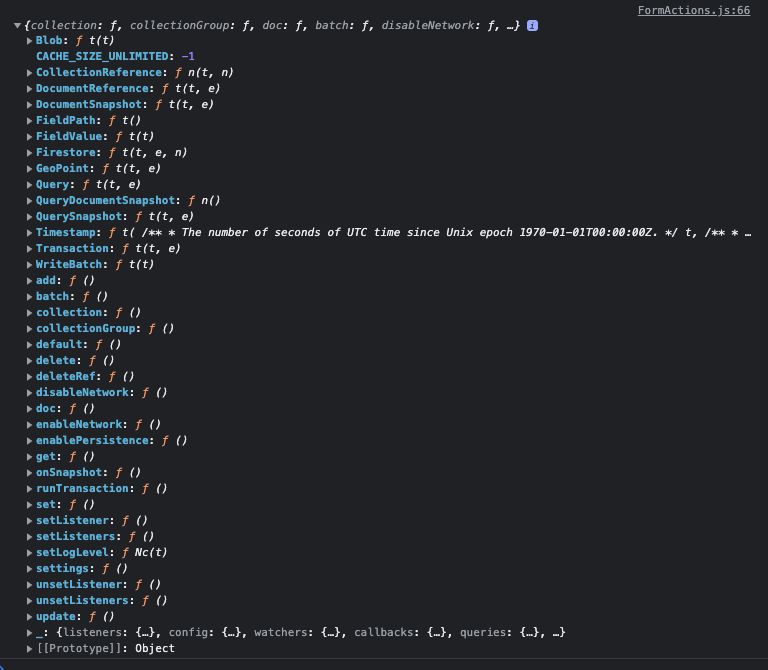Expand the disableNetwork function row
This screenshot has height=670, width=768.
coord(29,393)
